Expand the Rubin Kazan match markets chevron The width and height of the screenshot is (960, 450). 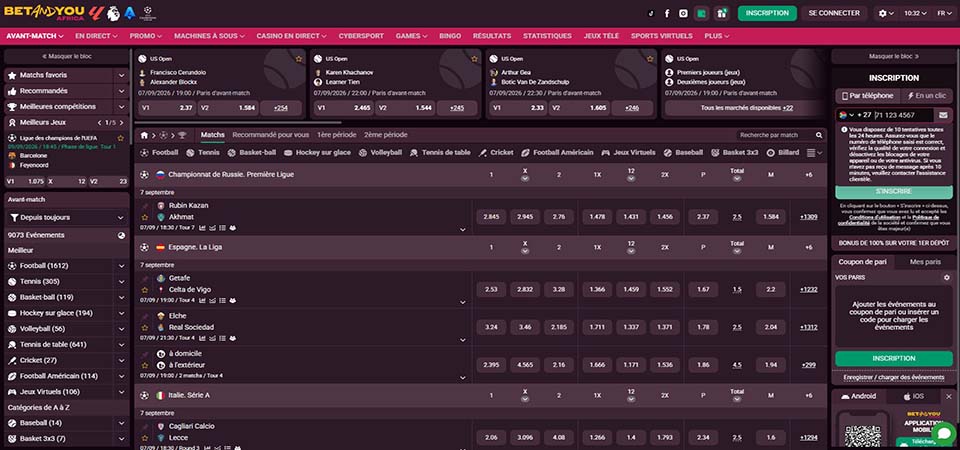tap(463, 230)
